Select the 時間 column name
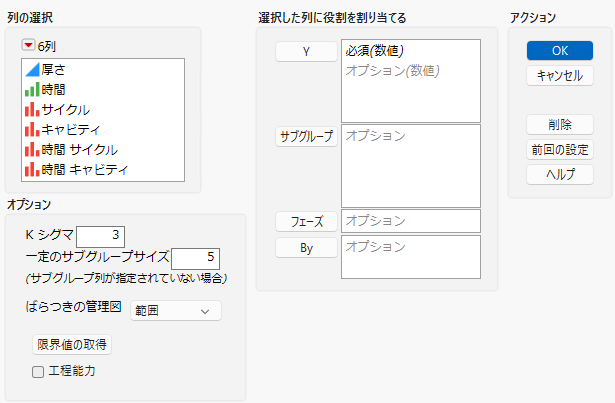Viewport: 615px width, 403px height. click(x=53, y=89)
